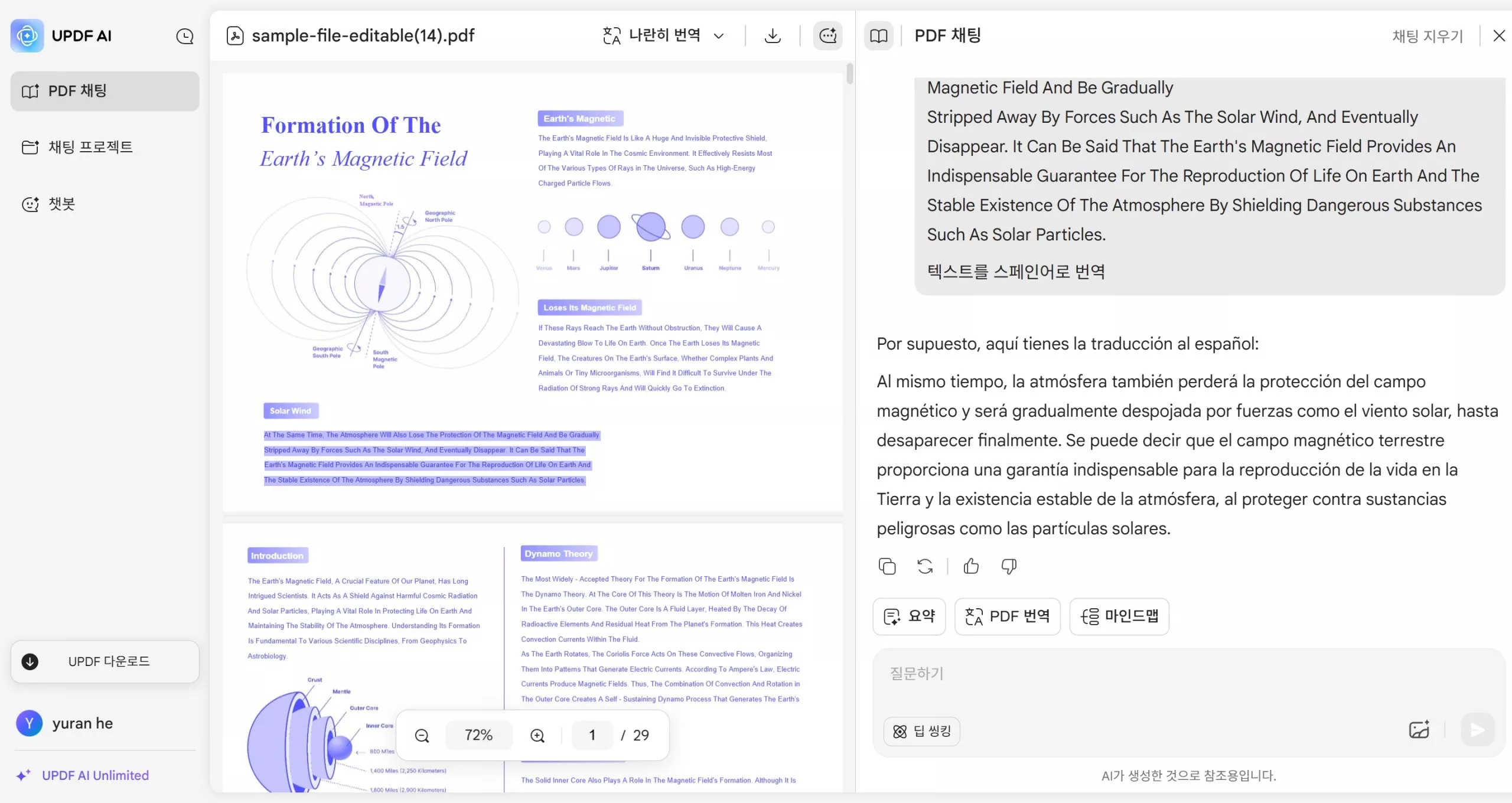Click the page number field showing 1
1512x803 pixels.
[x=592, y=735]
